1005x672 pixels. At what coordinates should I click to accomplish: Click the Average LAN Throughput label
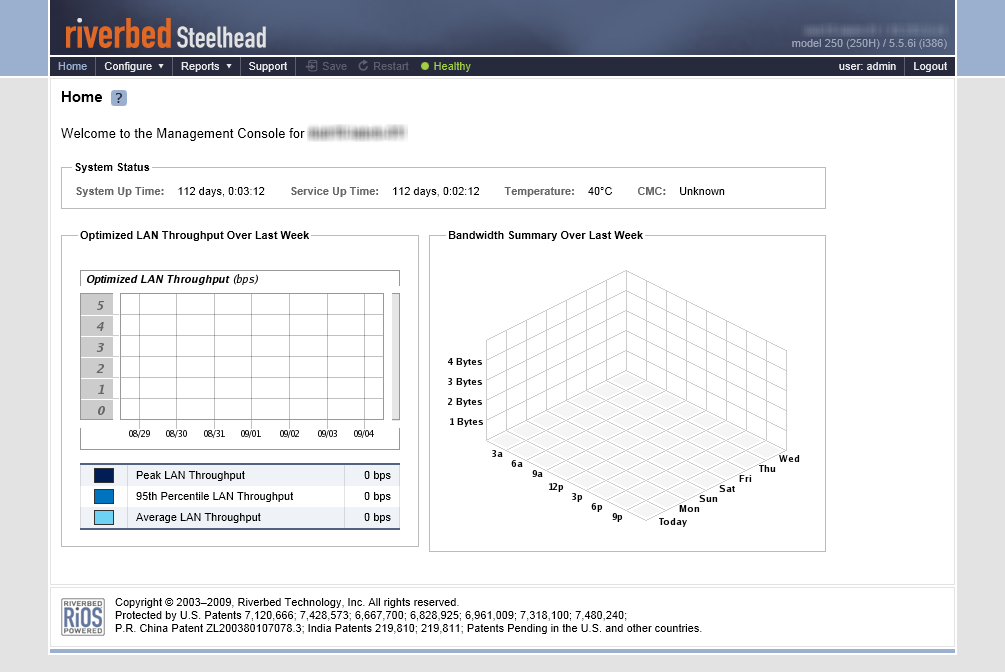pos(198,517)
